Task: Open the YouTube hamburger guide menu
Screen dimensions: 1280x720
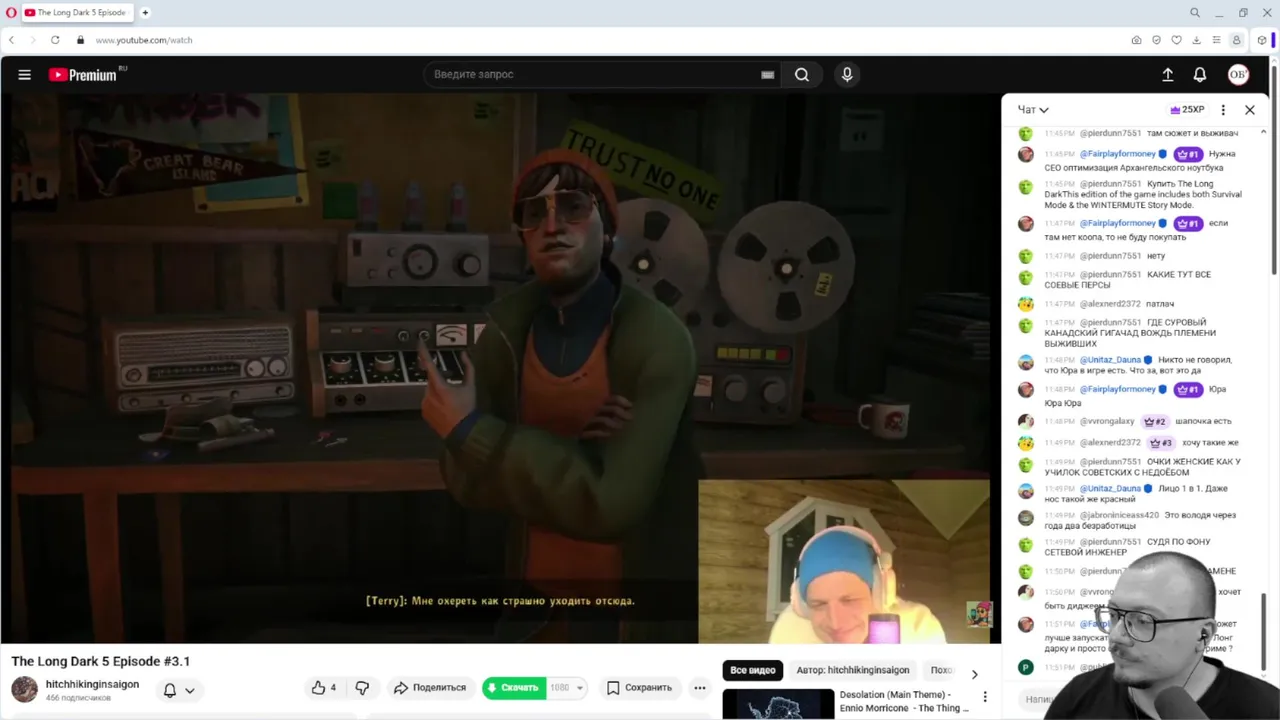Action: point(24,74)
